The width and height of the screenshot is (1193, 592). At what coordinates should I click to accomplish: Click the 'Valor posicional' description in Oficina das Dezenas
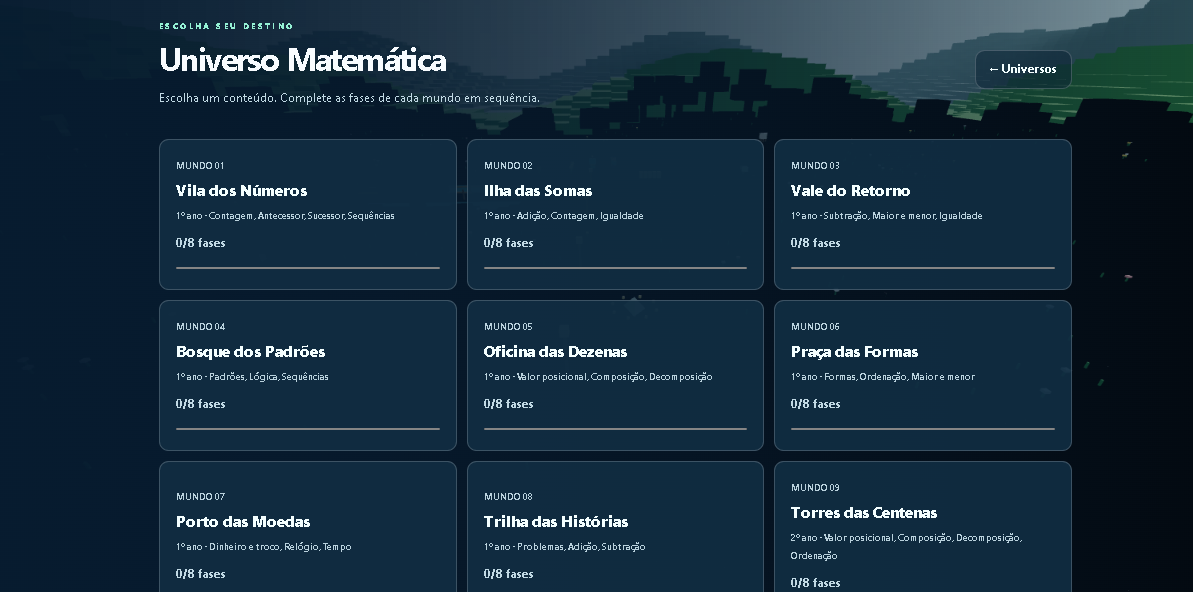pos(598,377)
